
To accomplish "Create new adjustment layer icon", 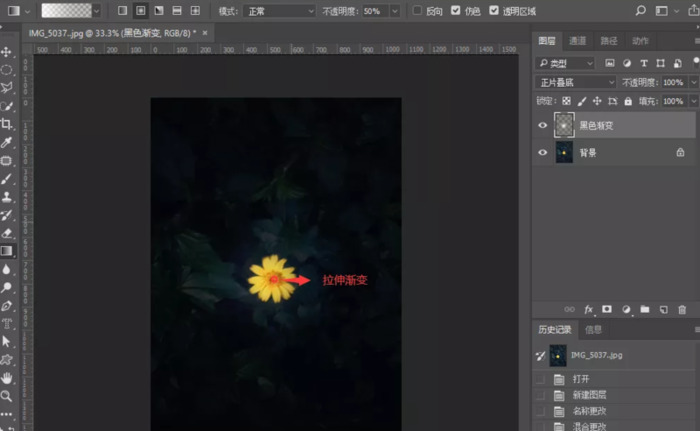I will tap(626, 309).
